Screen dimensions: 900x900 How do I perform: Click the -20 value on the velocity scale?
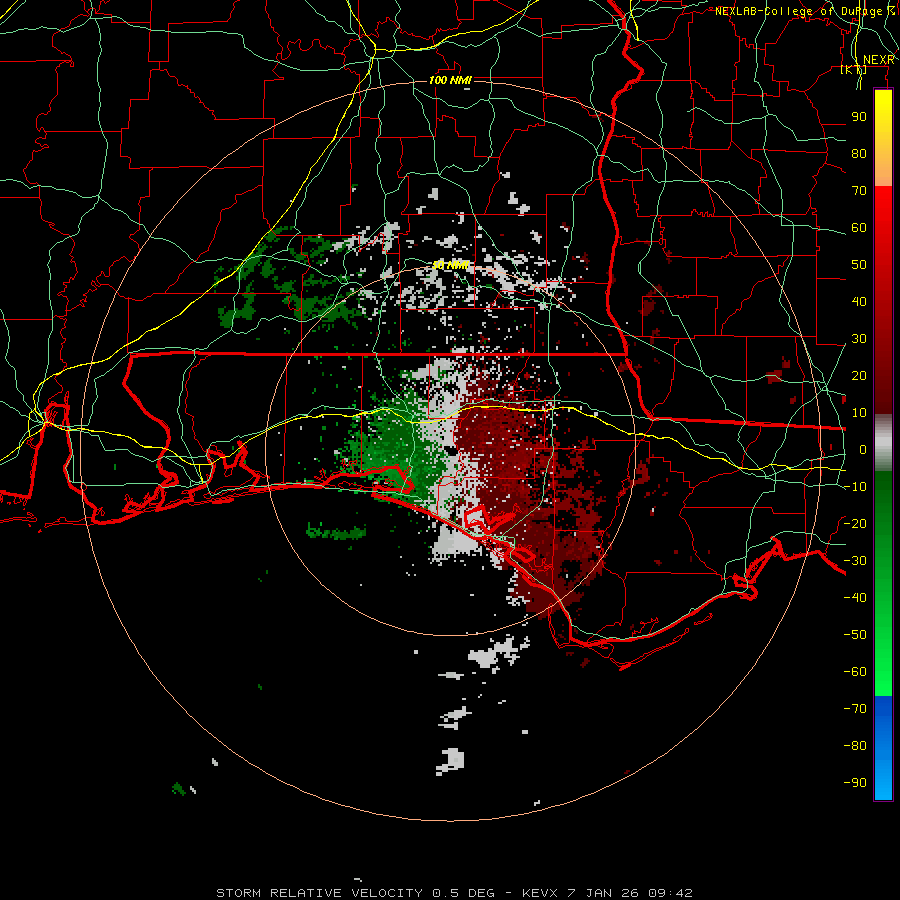(855, 524)
